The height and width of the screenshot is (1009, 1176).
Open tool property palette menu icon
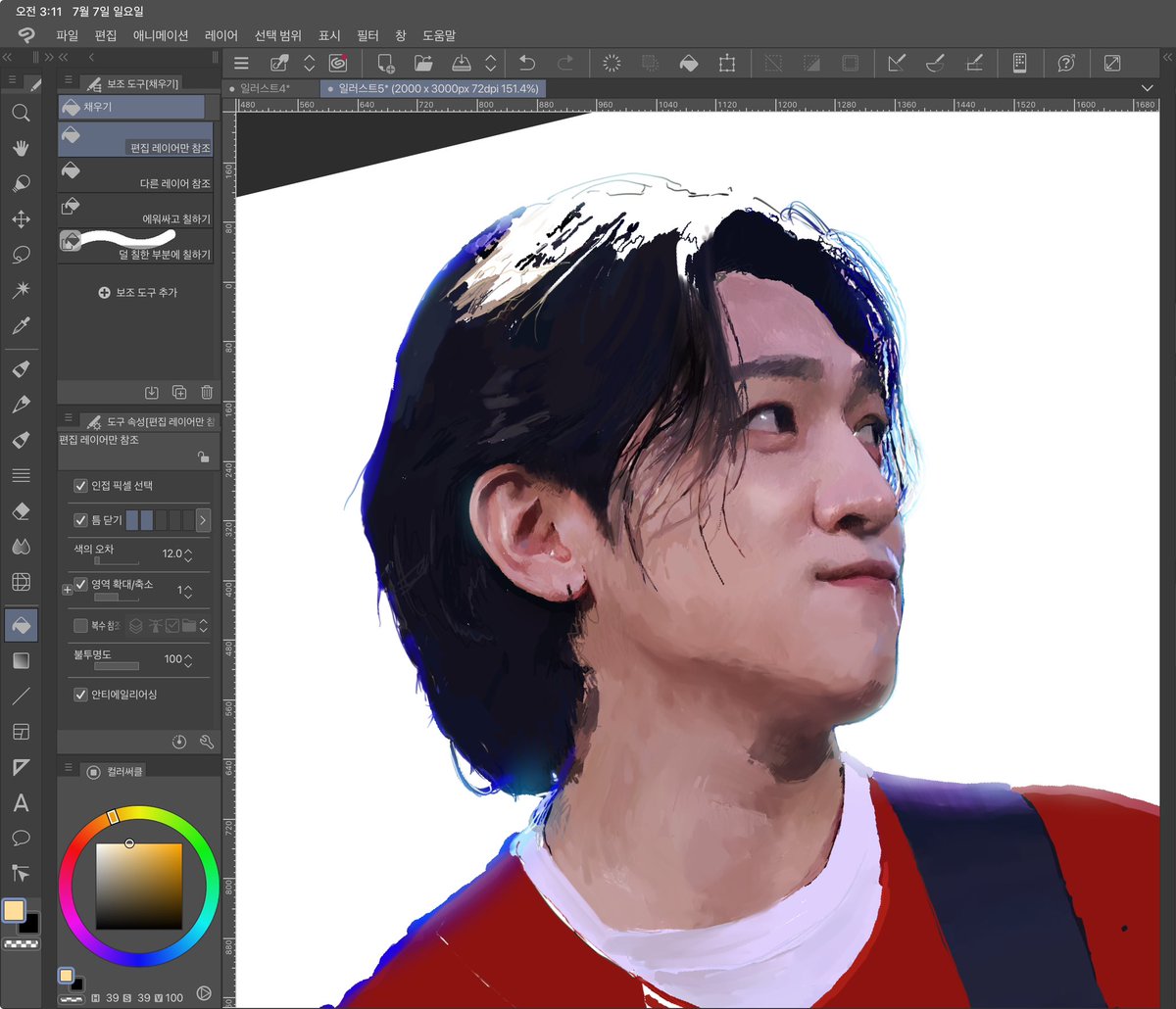pyautogui.click(x=68, y=419)
